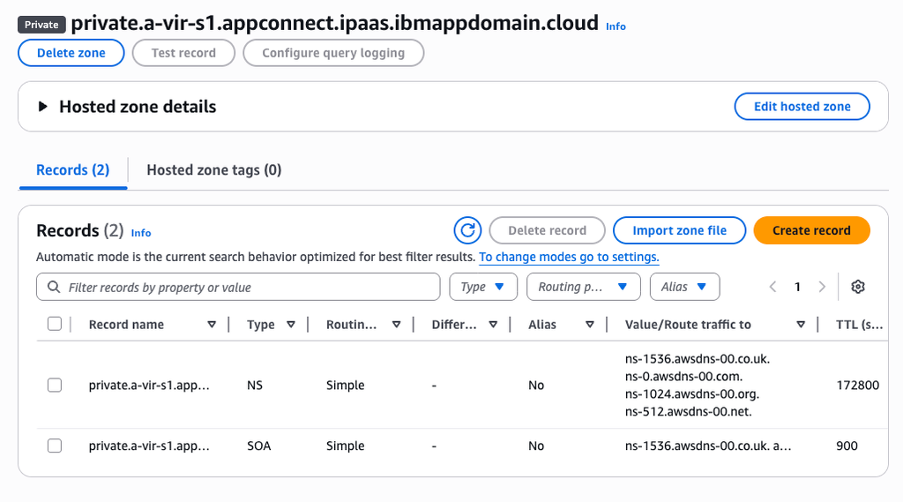
Task: Select the Records (2) tab
Action: click(73, 170)
